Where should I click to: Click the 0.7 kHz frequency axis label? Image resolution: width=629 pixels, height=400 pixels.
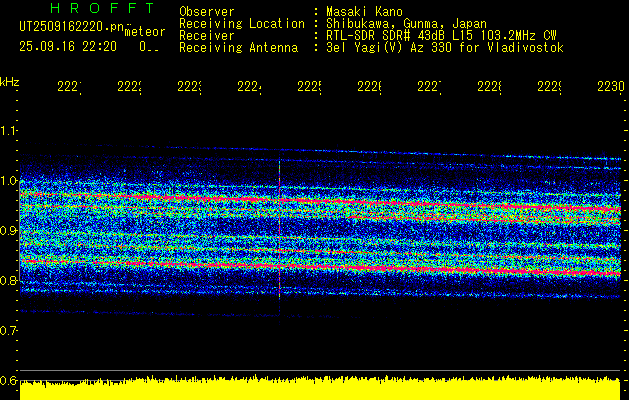pyautogui.click(x=9, y=331)
